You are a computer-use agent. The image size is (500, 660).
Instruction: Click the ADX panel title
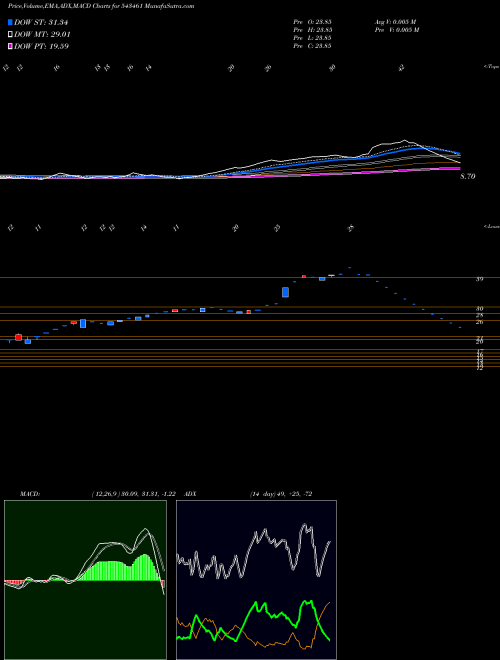tap(191, 494)
